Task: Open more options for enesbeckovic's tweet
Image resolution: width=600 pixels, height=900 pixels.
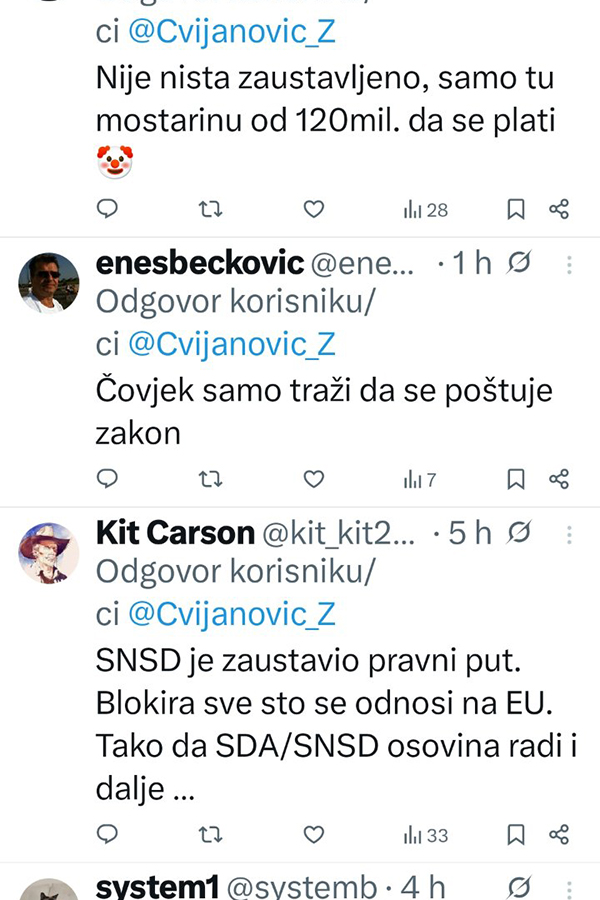Action: [x=569, y=265]
